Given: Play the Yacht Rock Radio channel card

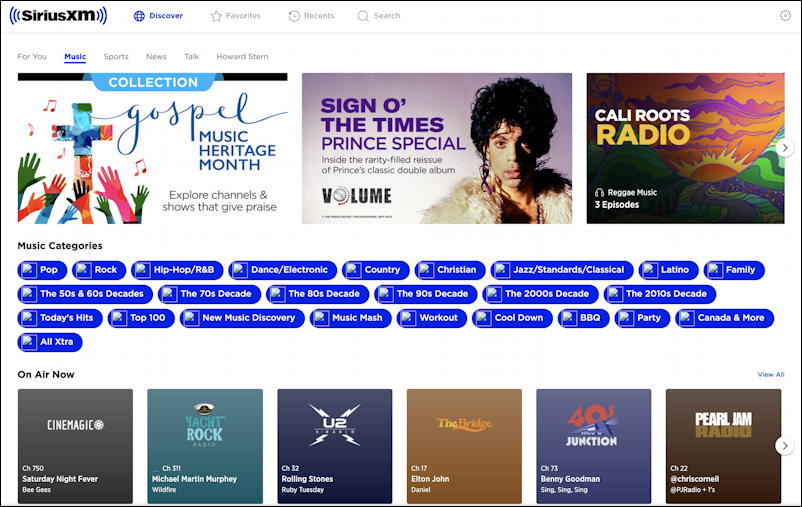Looking at the screenshot, I should (205, 446).
